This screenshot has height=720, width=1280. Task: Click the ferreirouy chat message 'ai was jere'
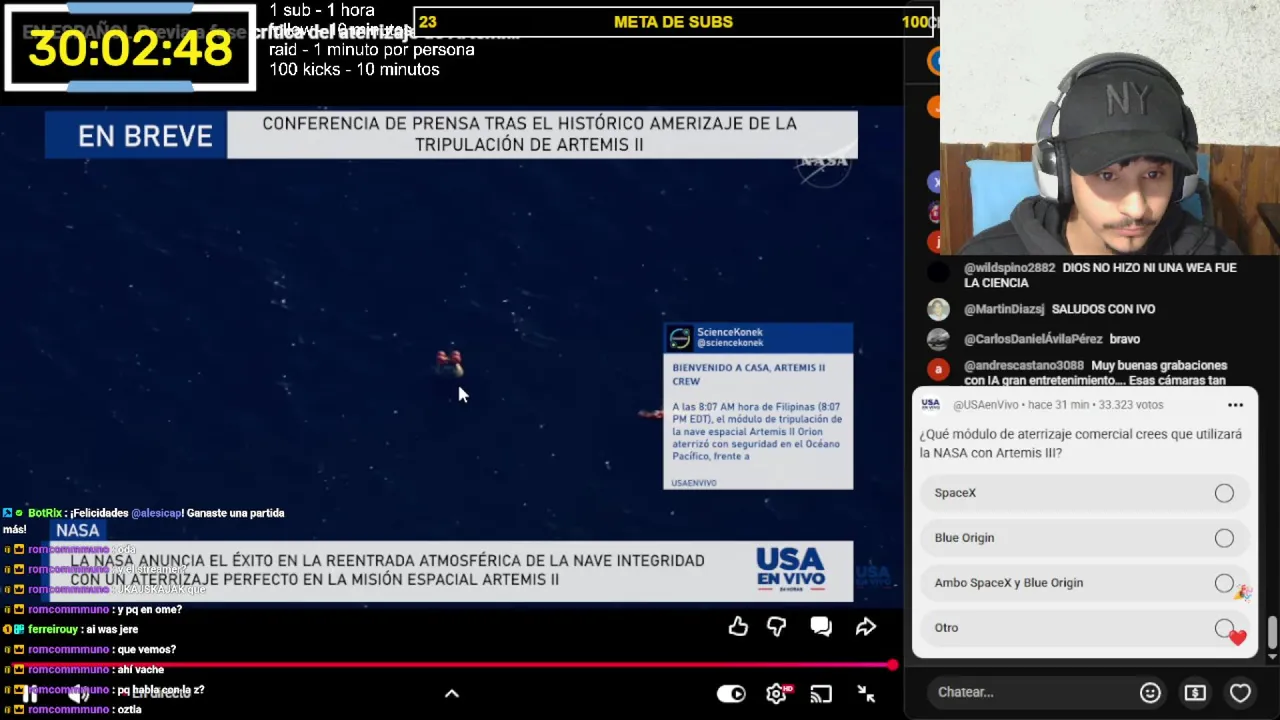pos(72,629)
